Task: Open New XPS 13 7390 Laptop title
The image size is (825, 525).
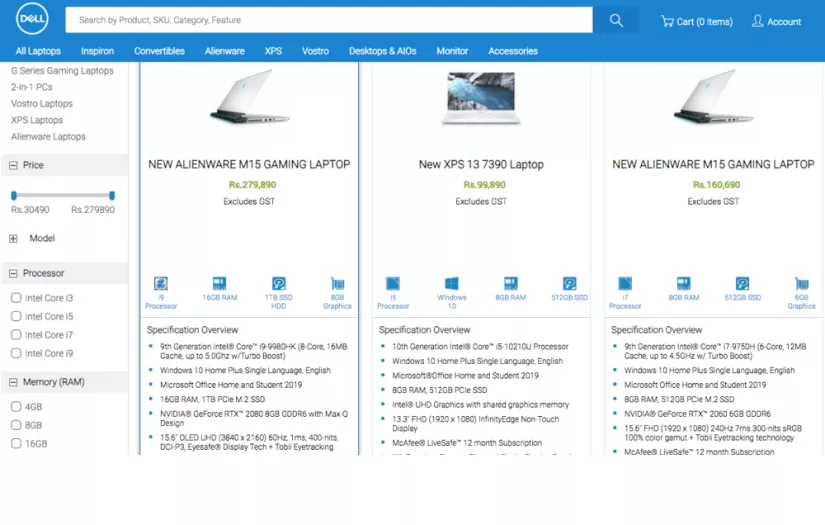Action: pos(481,165)
